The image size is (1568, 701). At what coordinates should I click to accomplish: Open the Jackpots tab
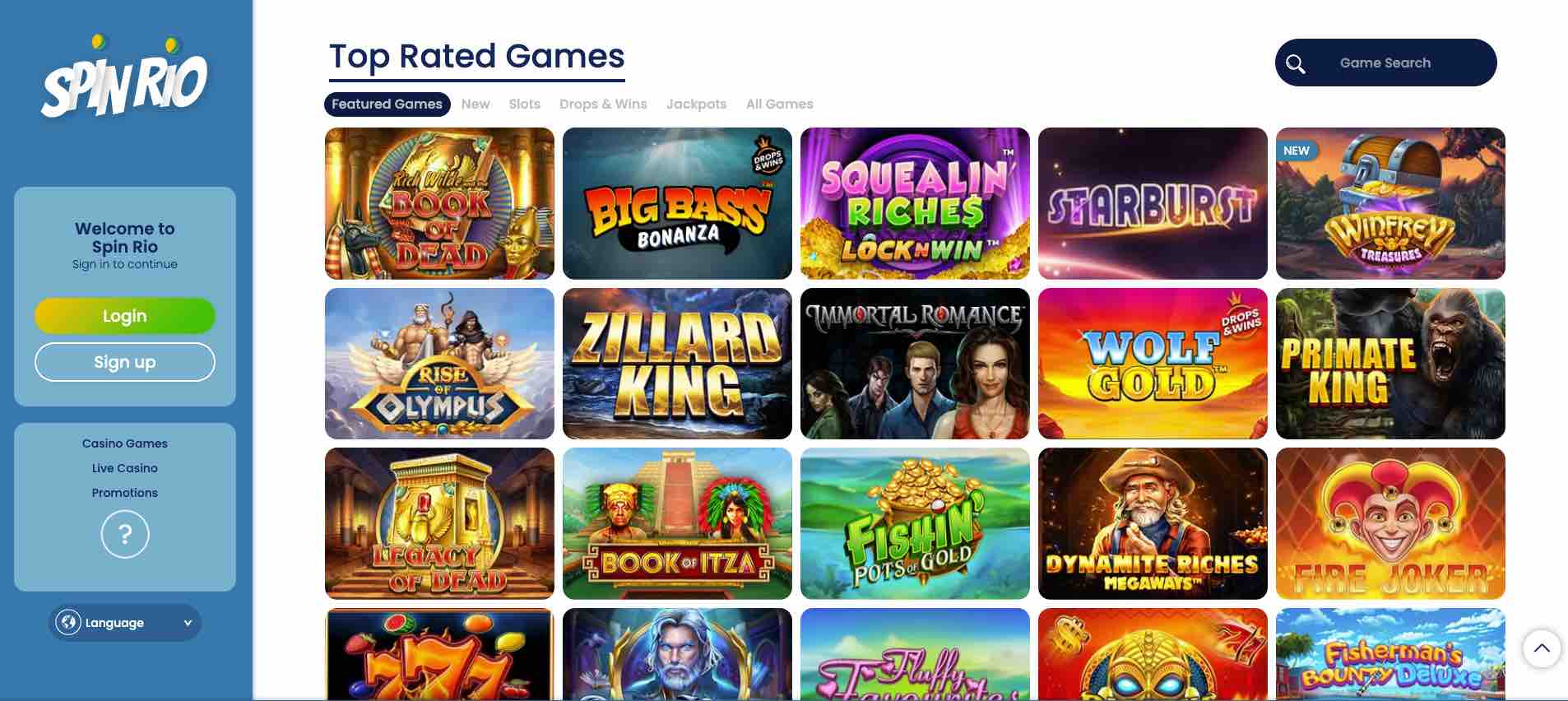coord(696,104)
